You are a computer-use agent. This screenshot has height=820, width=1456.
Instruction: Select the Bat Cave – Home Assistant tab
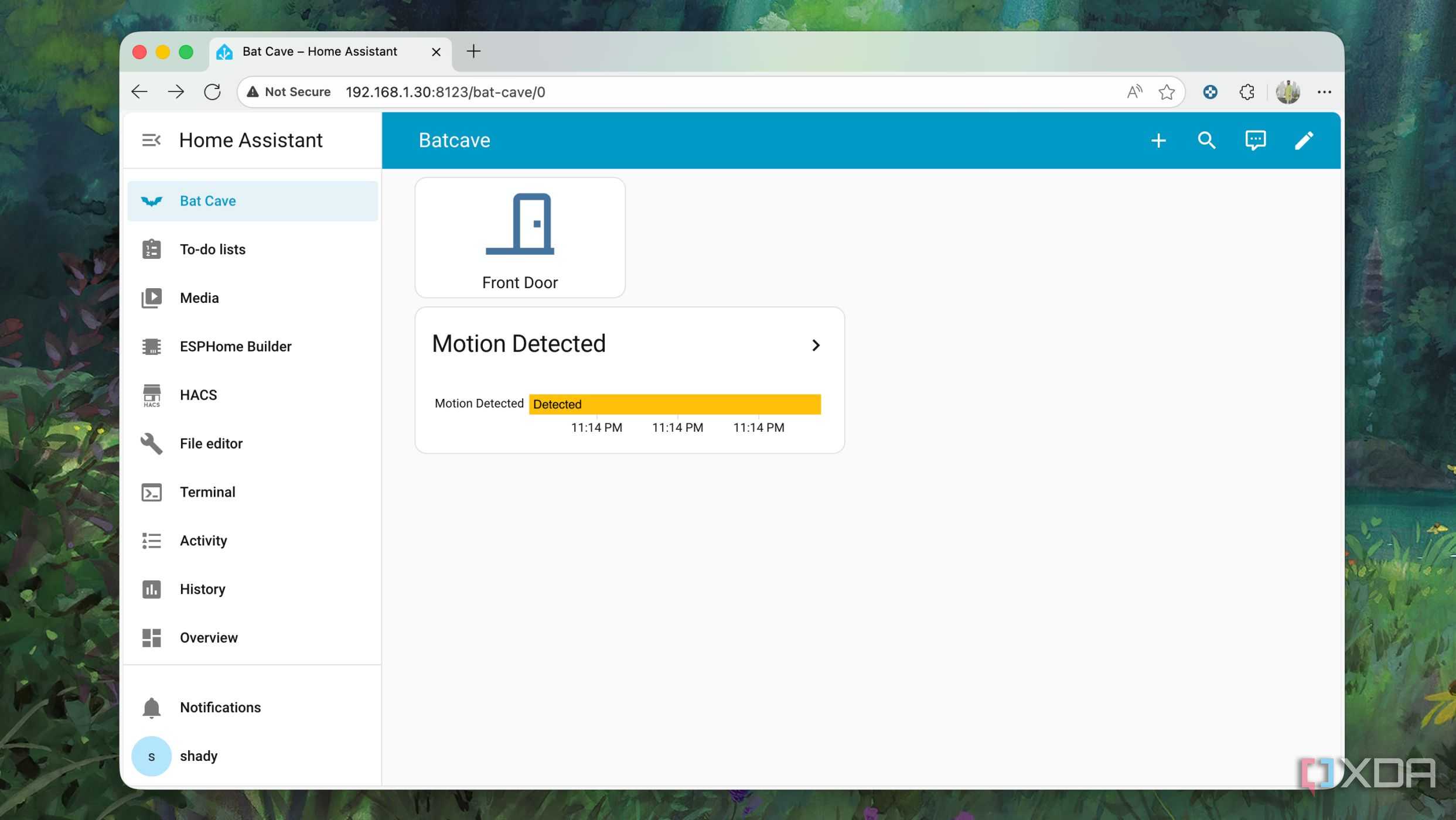(x=331, y=52)
